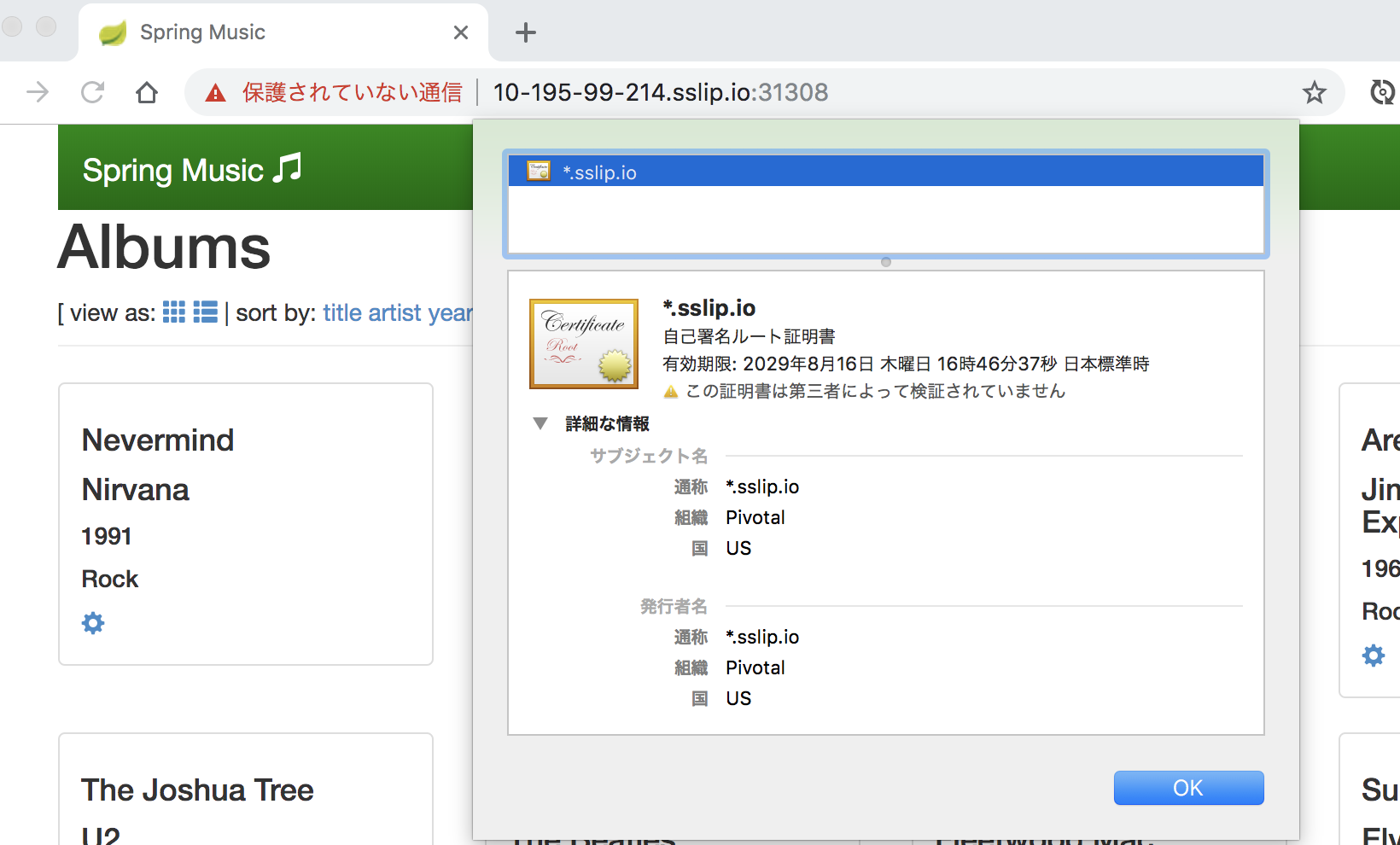Click the issuer 通称 value *.sslip.io
Viewport: 1400px width, 845px height.
coord(762,637)
